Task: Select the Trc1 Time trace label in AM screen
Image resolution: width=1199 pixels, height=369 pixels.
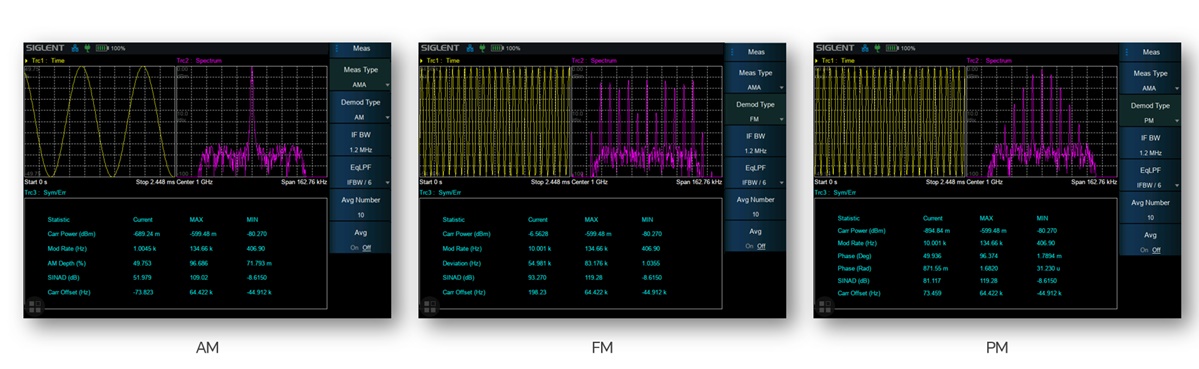Action: pos(44,60)
